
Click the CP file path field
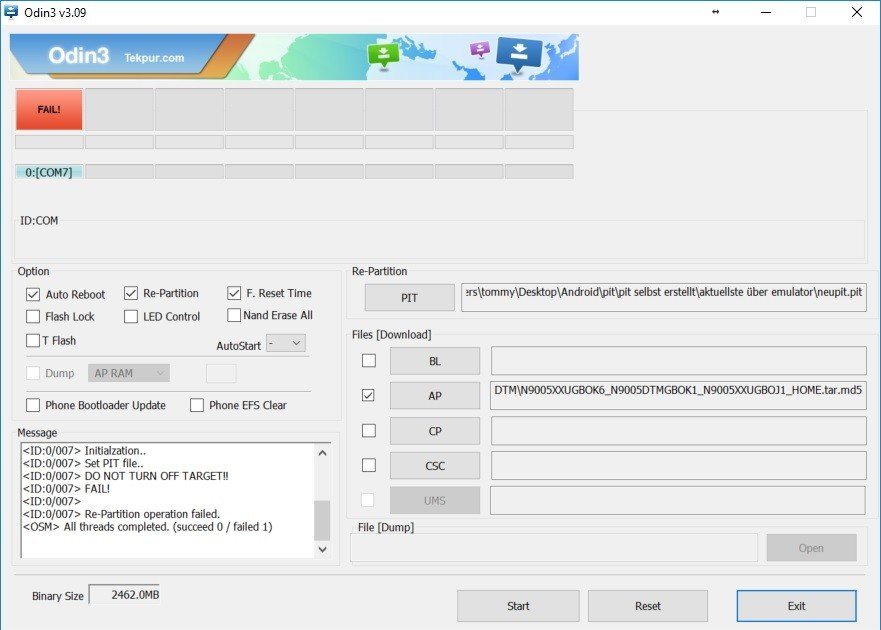click(x=679, y=430)
